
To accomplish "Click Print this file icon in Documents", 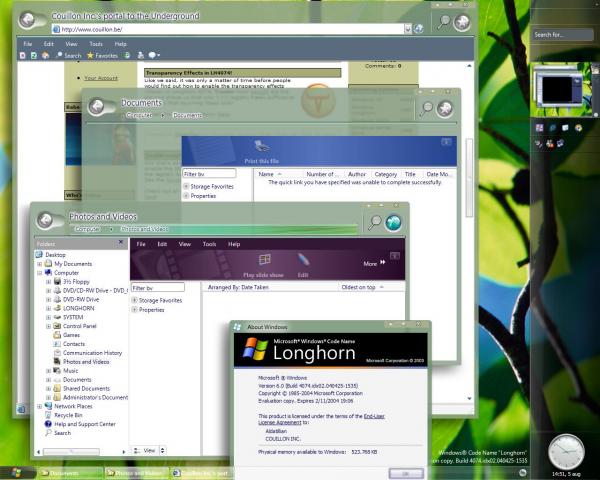I will pyautogui.click(x=262, y=146).
